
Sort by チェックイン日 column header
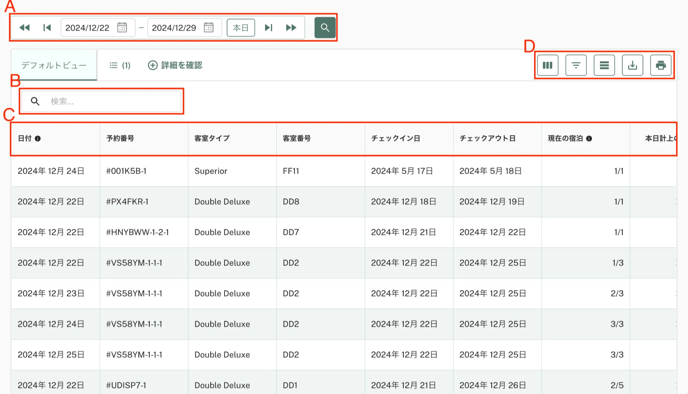(x=395, y=139)
